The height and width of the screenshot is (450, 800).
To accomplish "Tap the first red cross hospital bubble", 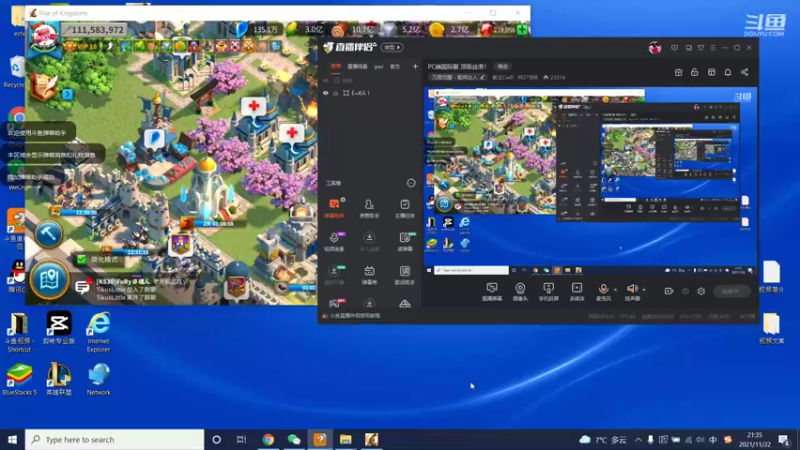I will [254, 107].
